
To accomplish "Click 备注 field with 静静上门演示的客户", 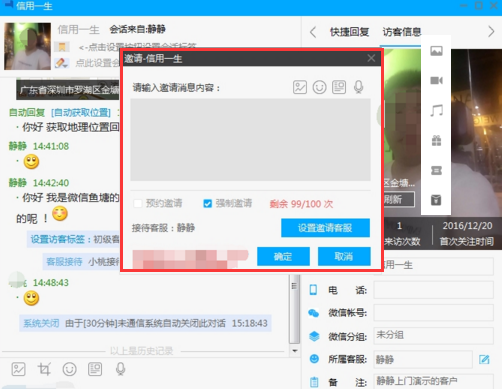I will (433, 381).
